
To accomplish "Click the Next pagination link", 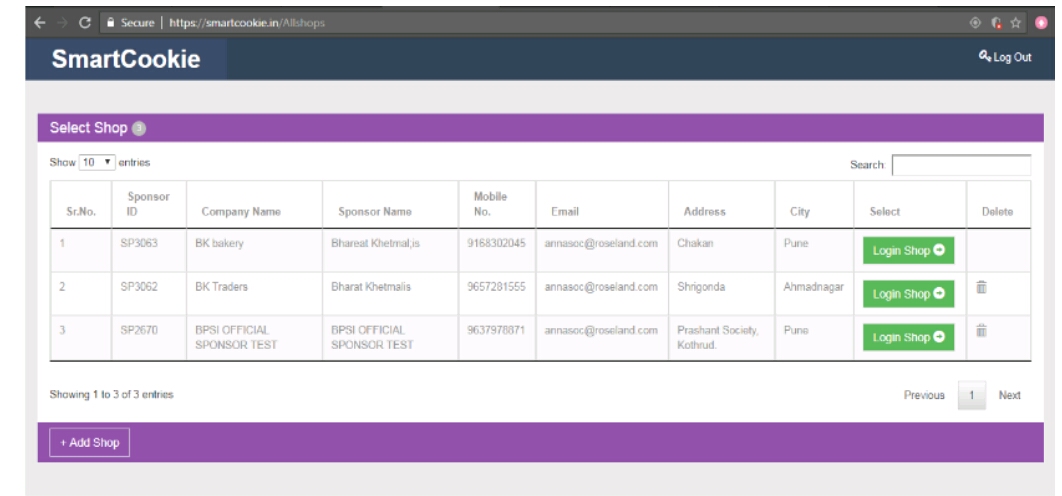I will click(1009, 395).
